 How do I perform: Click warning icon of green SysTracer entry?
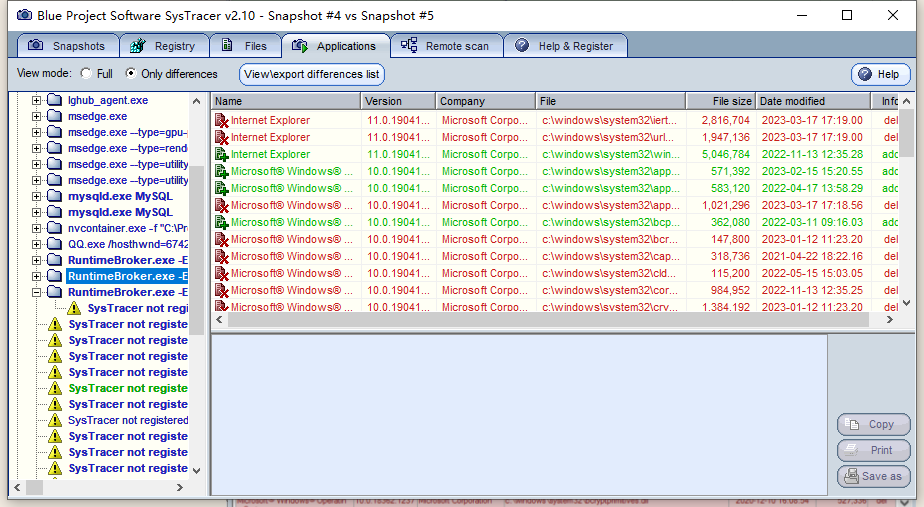55,388
